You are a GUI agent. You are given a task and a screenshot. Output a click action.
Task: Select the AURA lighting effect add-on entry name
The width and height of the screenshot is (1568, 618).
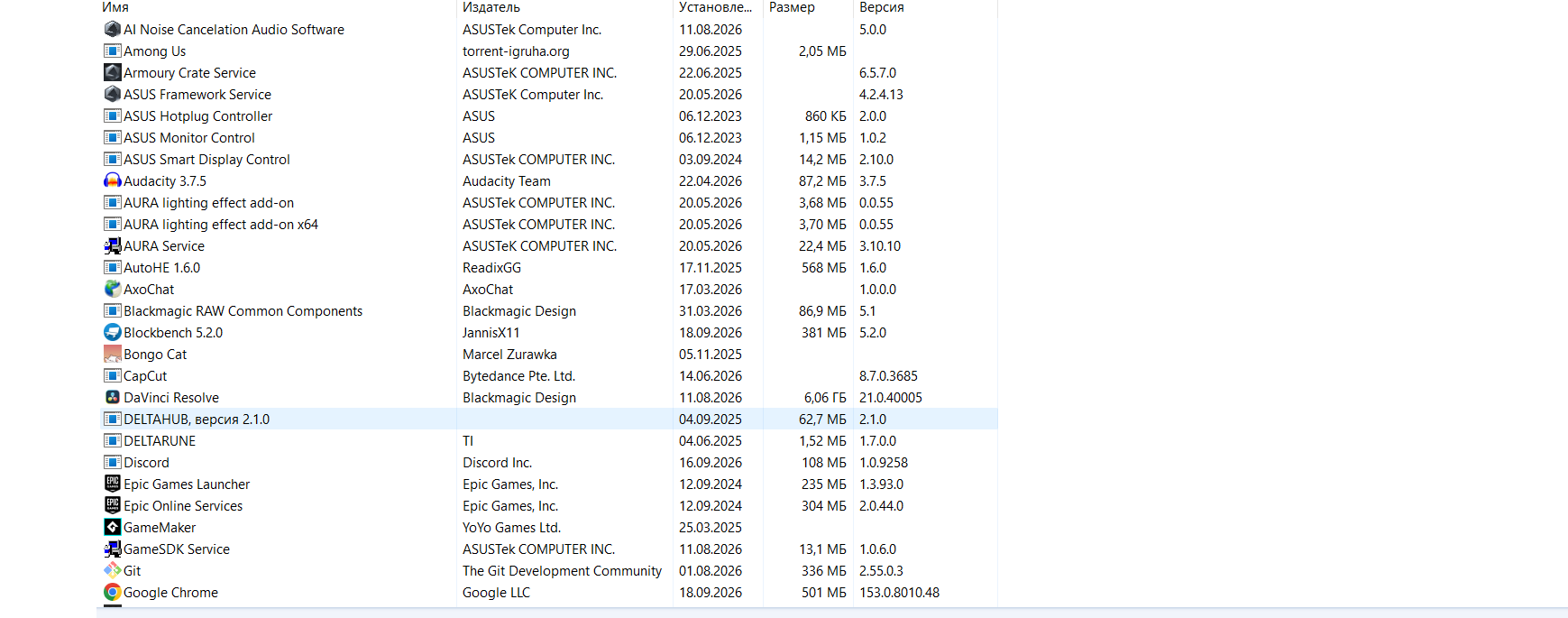[208, 202]
